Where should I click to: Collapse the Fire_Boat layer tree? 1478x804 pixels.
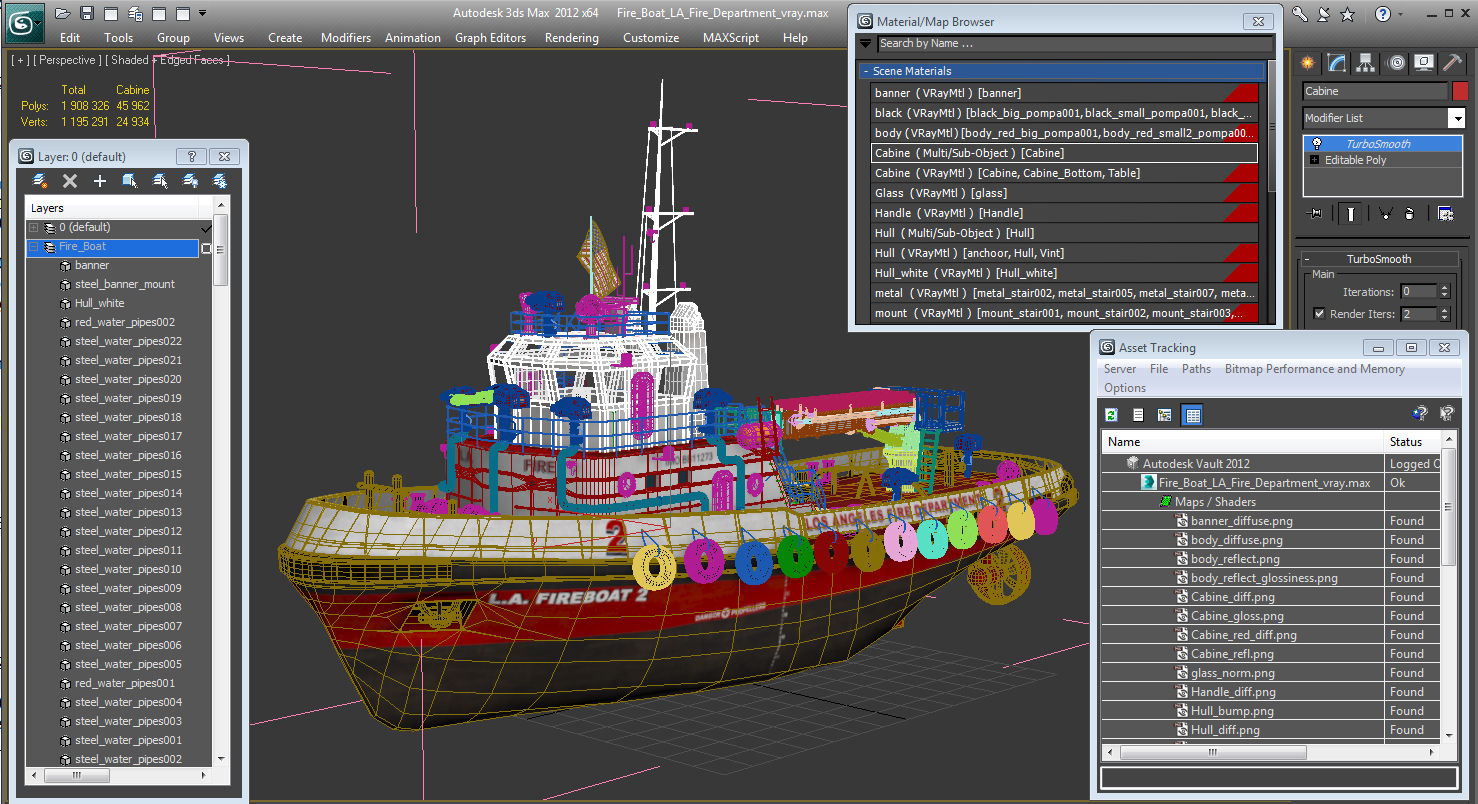coord(33,247)
